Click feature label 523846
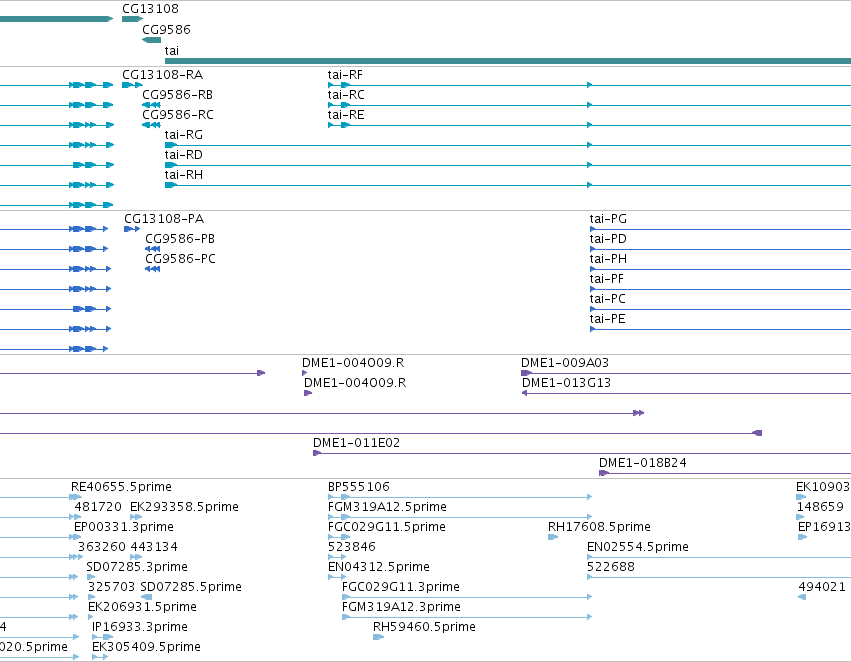 pos(352,548)
